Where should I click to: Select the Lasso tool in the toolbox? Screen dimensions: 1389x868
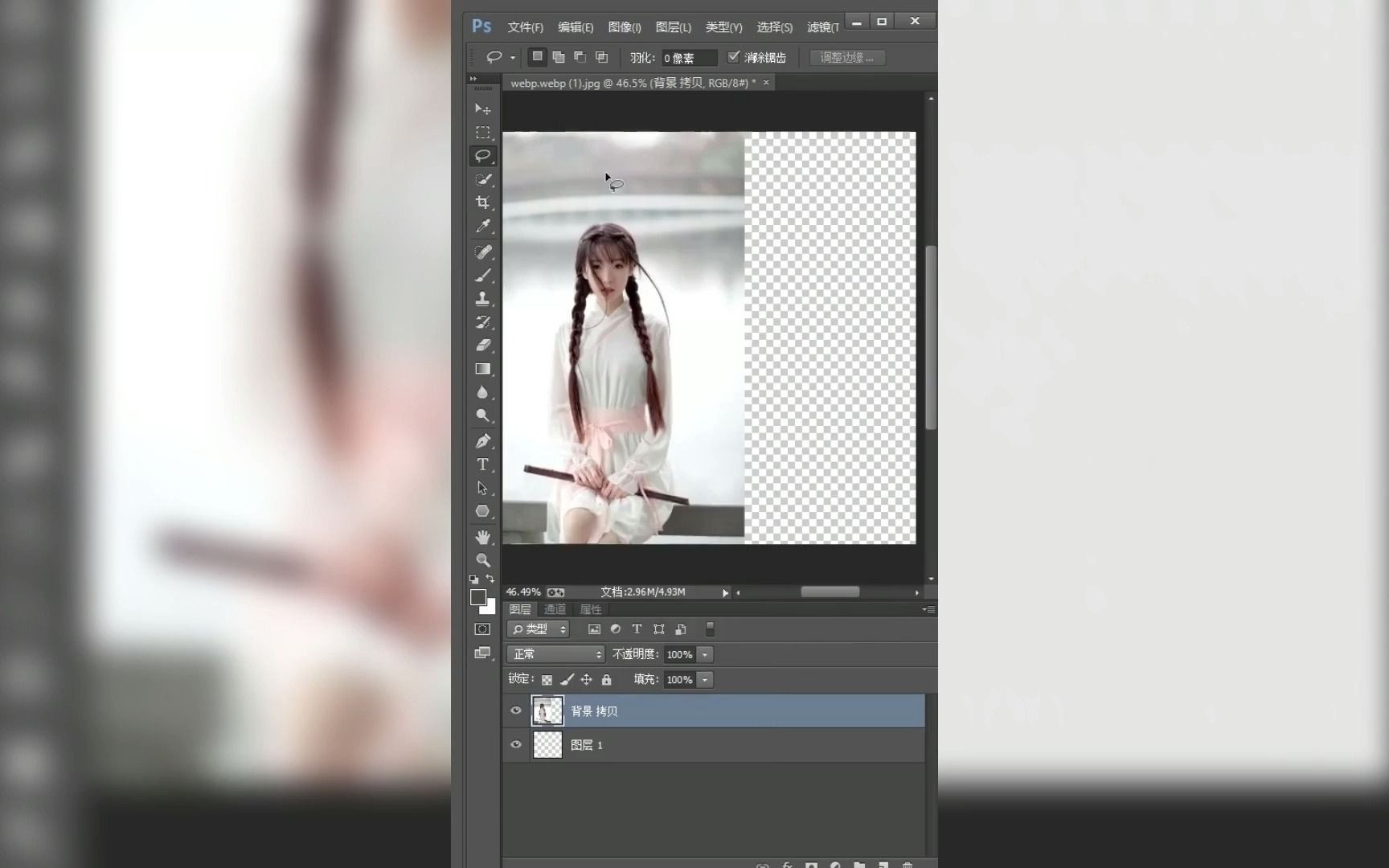[482, 156]
